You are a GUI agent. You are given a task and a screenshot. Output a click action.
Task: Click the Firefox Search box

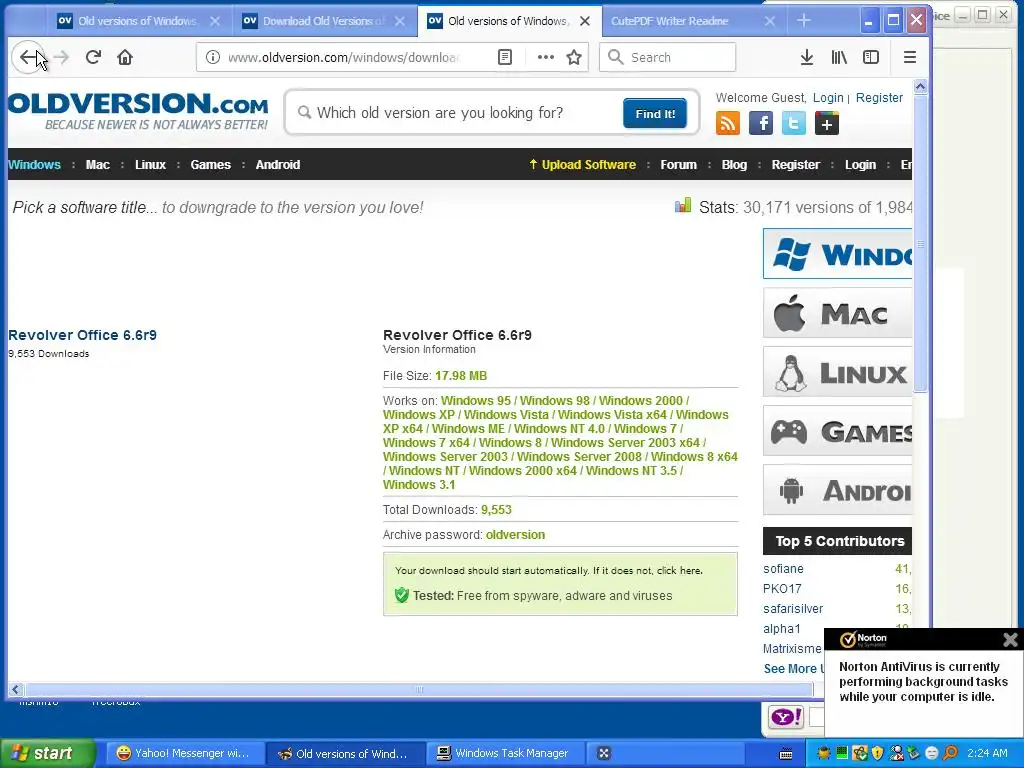(667, 57)
